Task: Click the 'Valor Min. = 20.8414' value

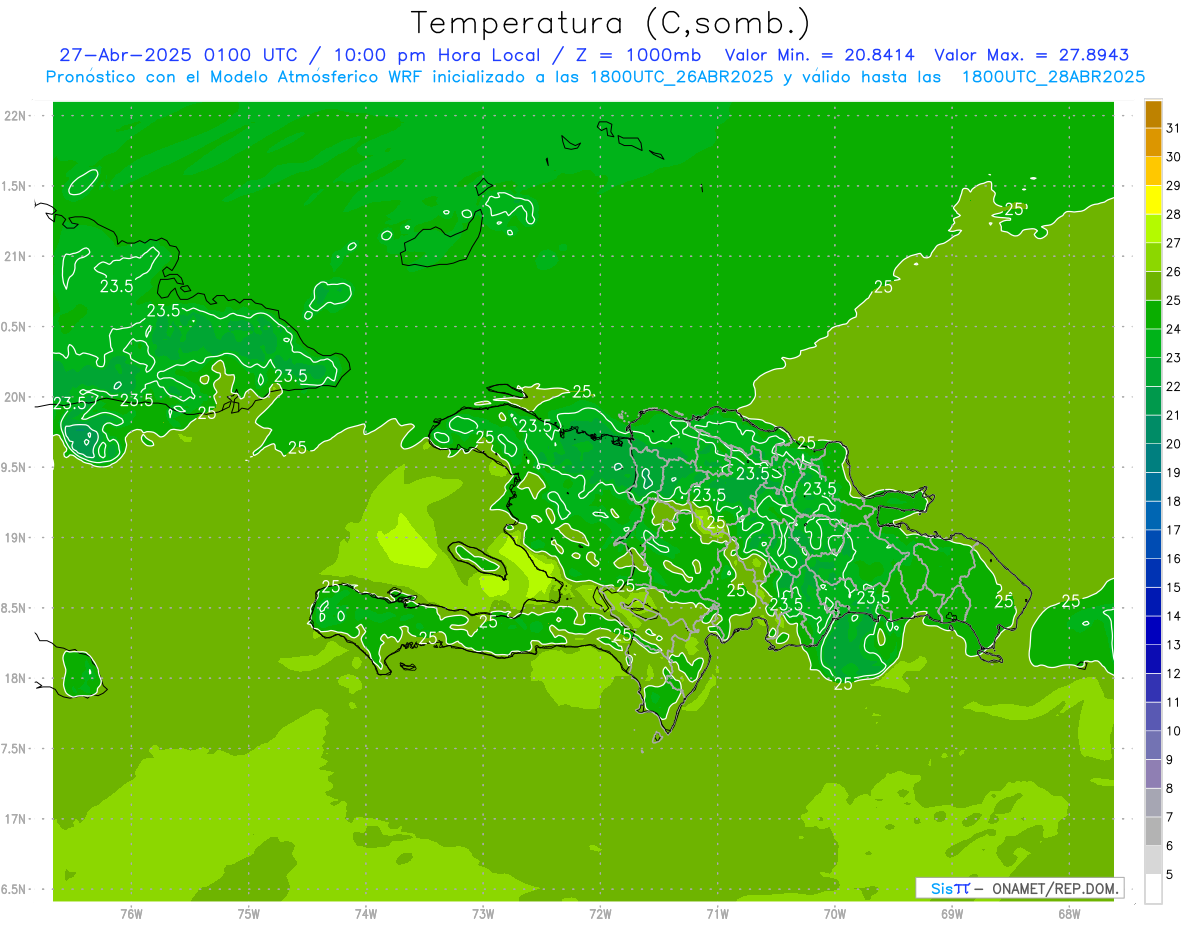Action: tap(820, 55)
